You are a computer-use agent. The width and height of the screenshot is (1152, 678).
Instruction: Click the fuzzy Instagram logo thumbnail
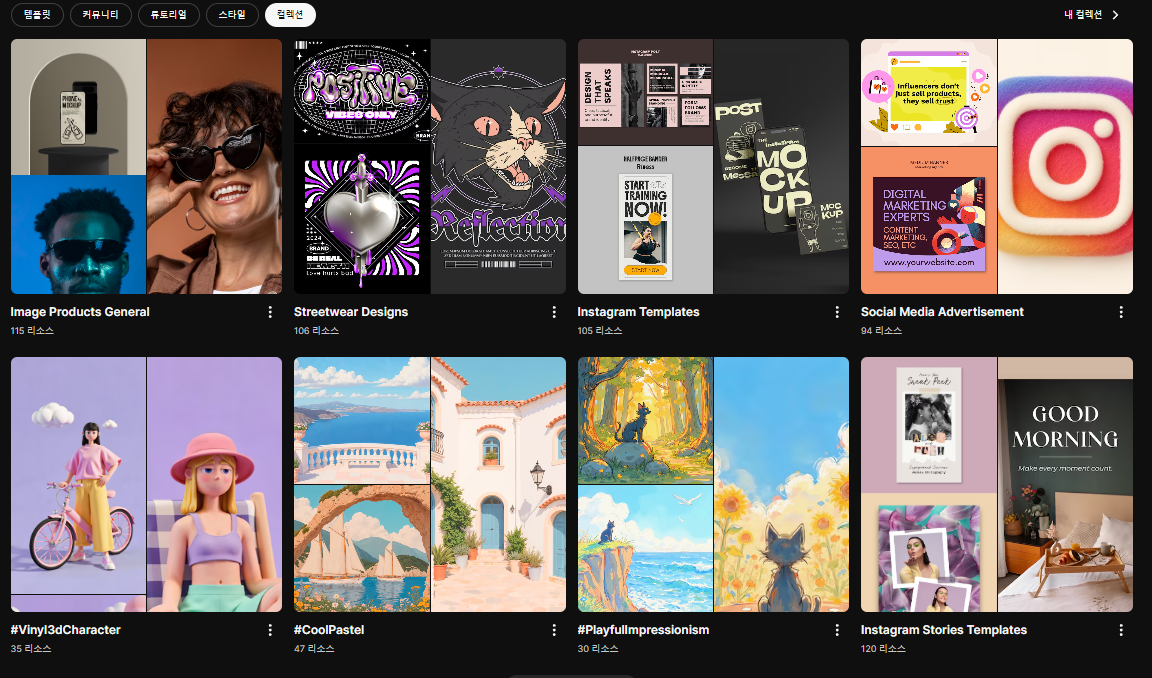(x=1065, y=167)
